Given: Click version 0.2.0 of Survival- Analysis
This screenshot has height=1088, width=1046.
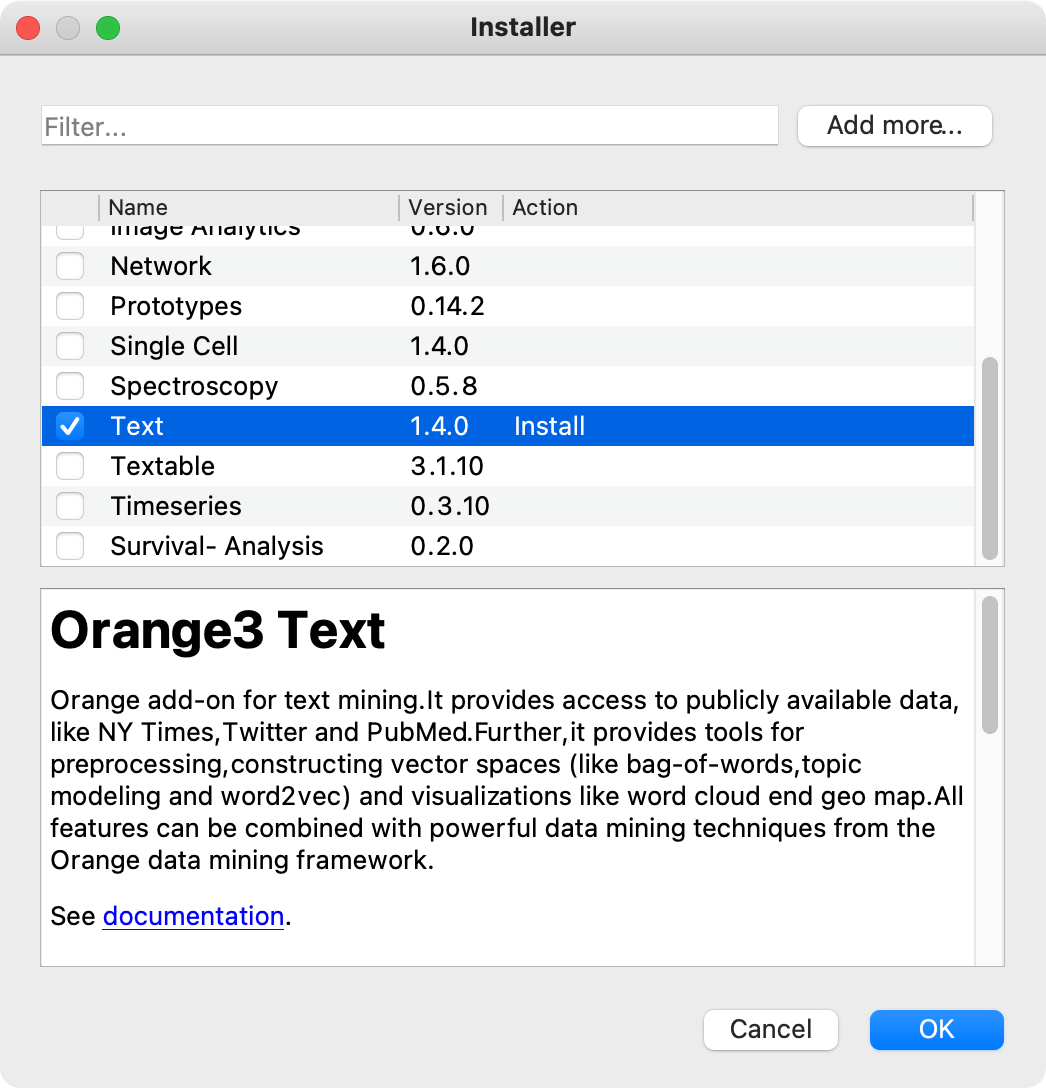Looking at the screenshot, I should click(x=442, y=546).
